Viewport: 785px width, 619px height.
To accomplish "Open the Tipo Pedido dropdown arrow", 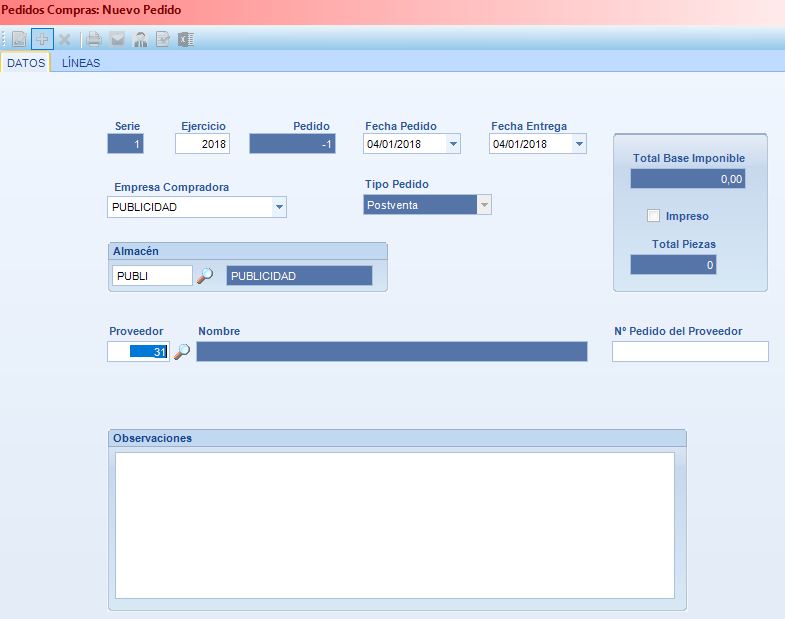I will tap(484, 204).
